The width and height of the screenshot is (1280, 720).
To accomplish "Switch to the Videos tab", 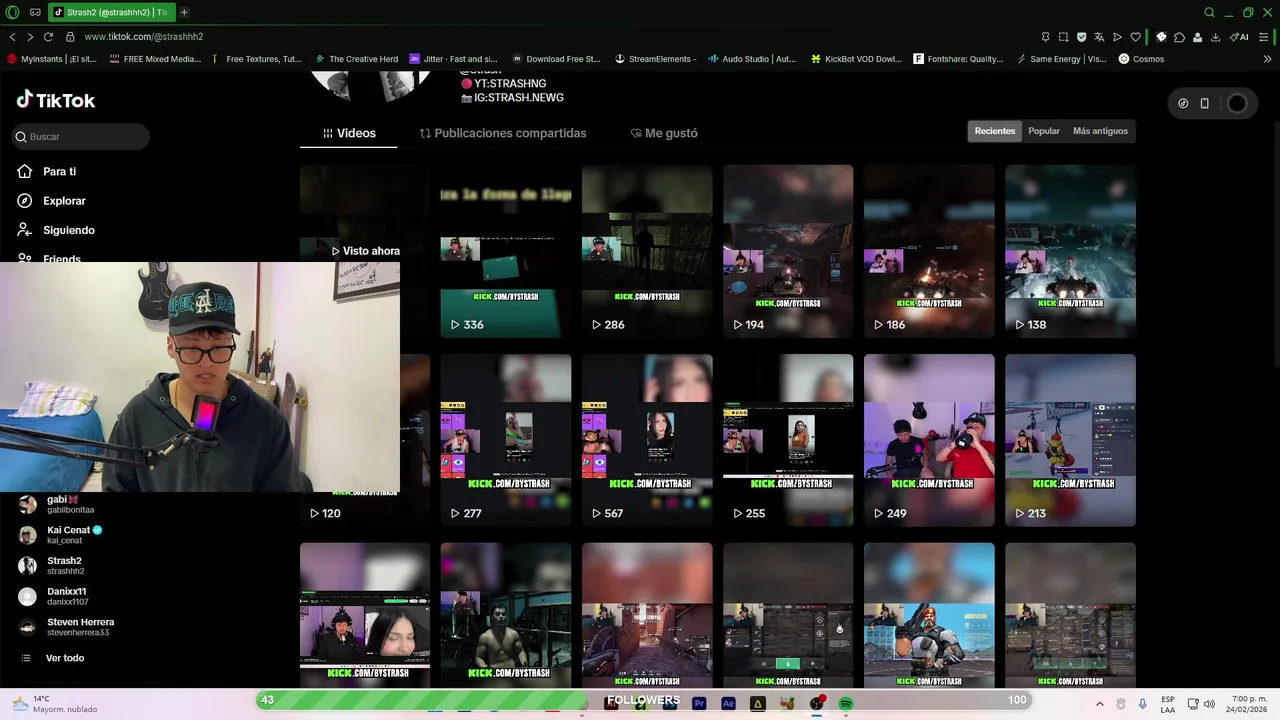I will (x=349, y=133).
